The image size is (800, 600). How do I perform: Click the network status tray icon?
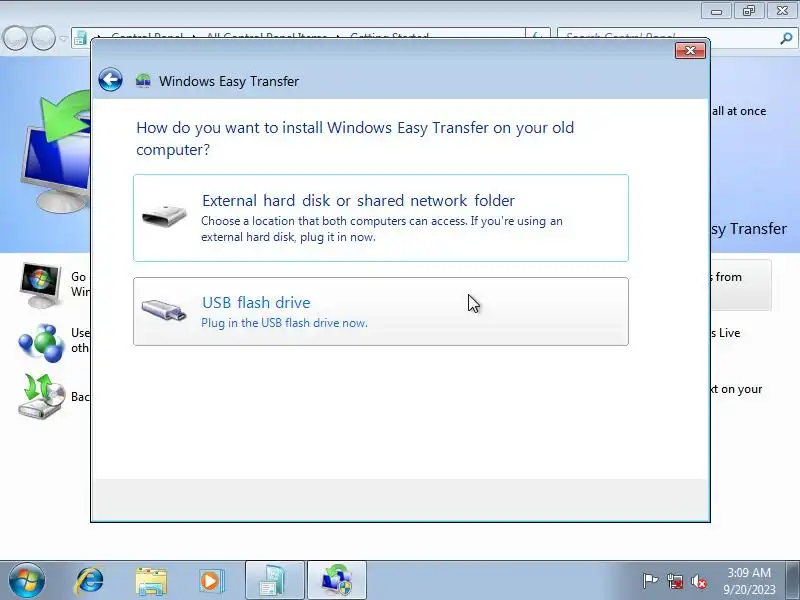coord(675,581)
